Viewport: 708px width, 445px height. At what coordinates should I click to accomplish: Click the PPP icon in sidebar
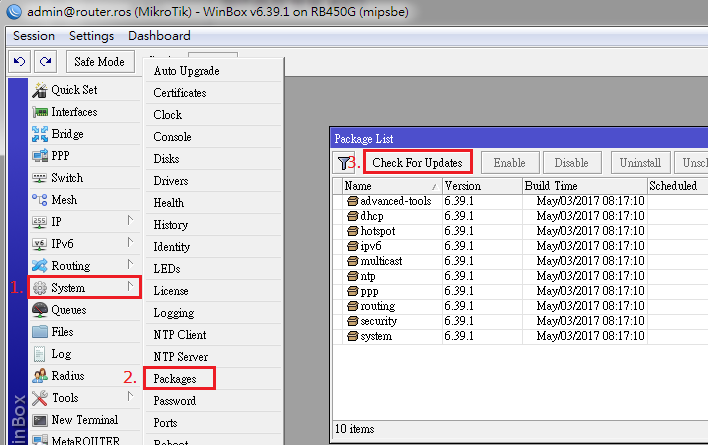click(40, 156)
